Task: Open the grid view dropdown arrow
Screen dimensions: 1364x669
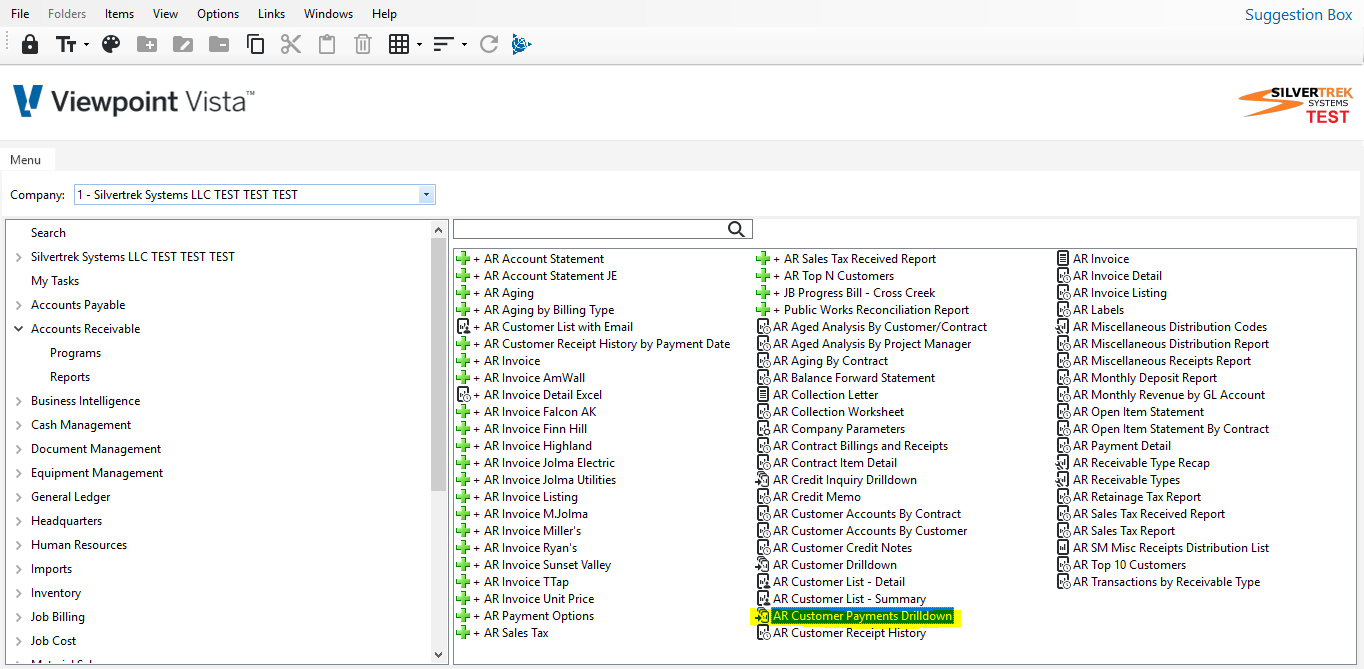Action: coord(419,45)
